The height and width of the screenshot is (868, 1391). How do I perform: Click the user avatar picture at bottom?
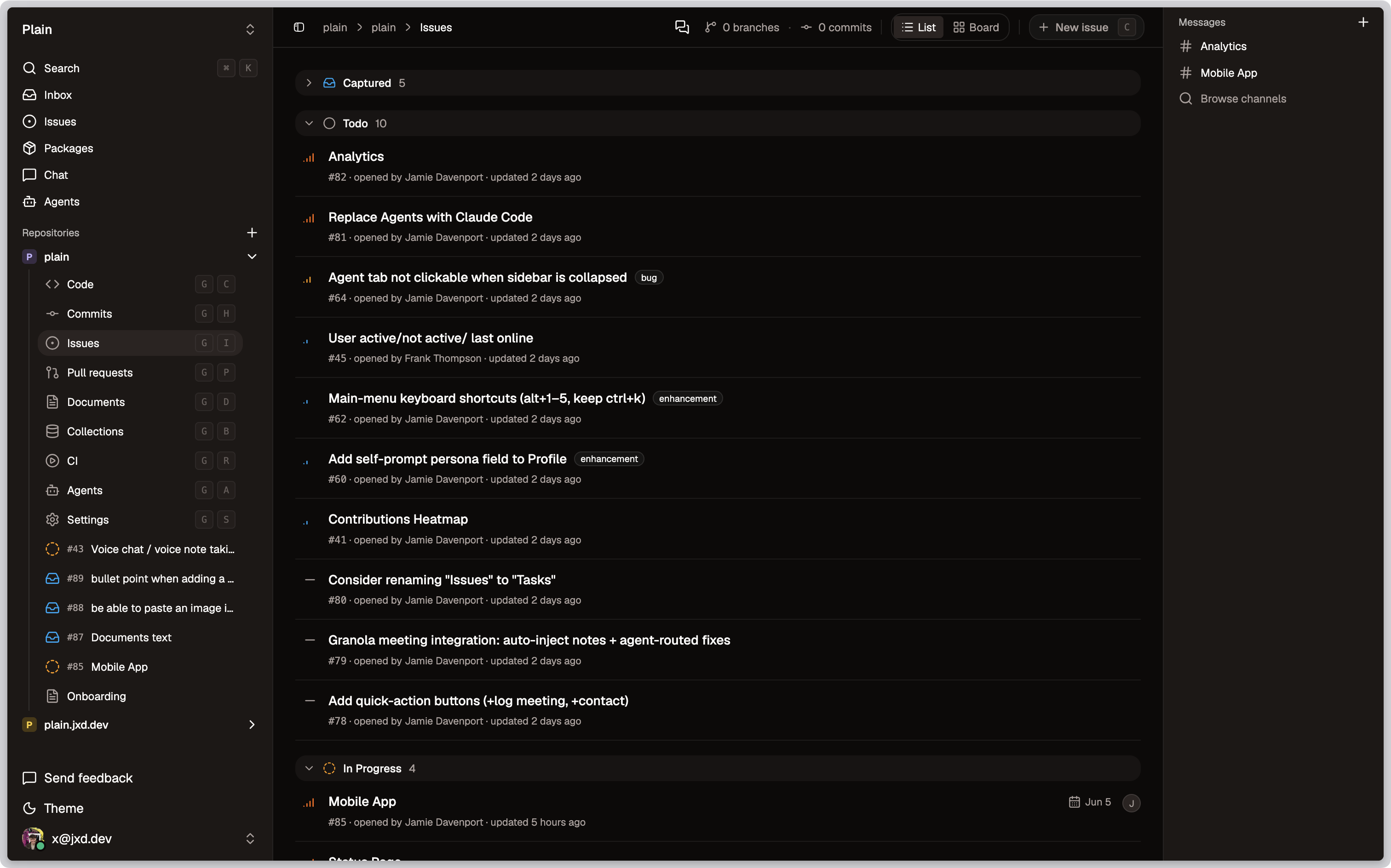[33, 839]
